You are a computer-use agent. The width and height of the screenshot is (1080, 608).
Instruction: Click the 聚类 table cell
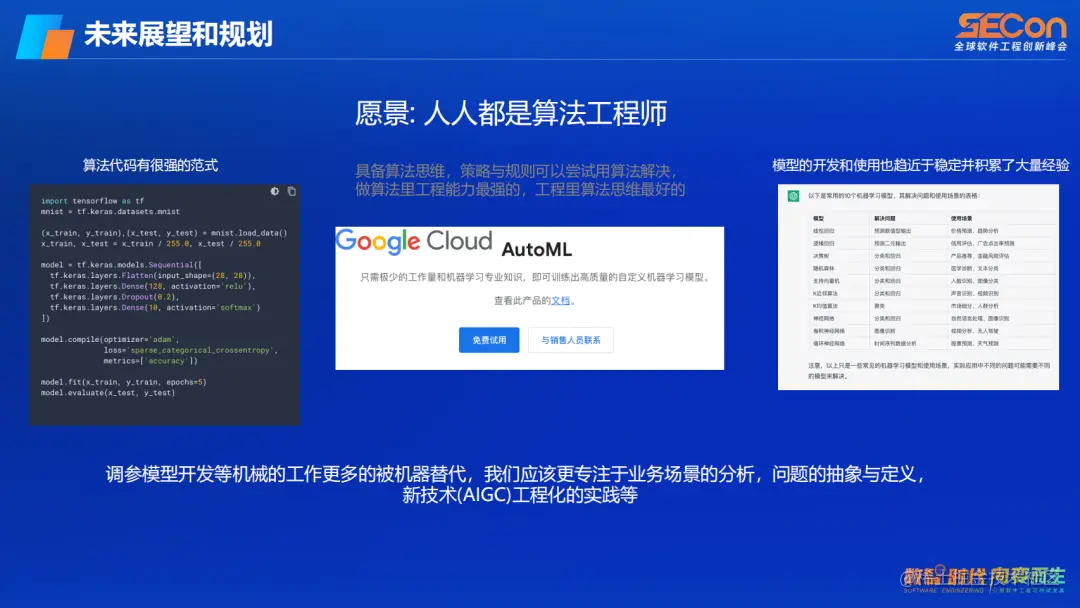(880, 306)
